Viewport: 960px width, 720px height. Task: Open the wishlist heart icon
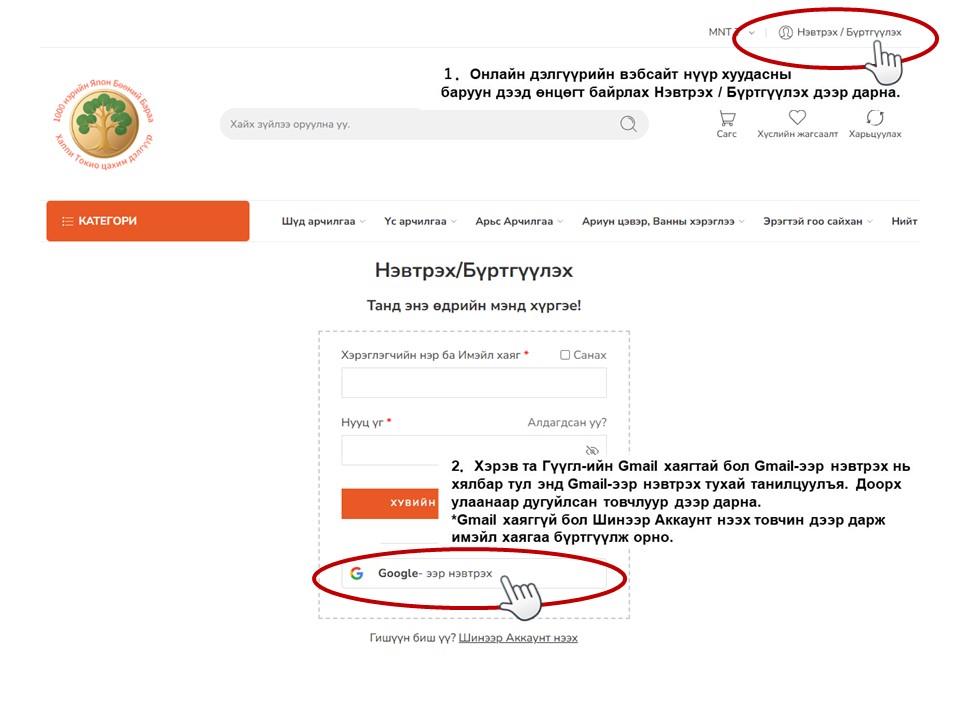tap(797, 117)
